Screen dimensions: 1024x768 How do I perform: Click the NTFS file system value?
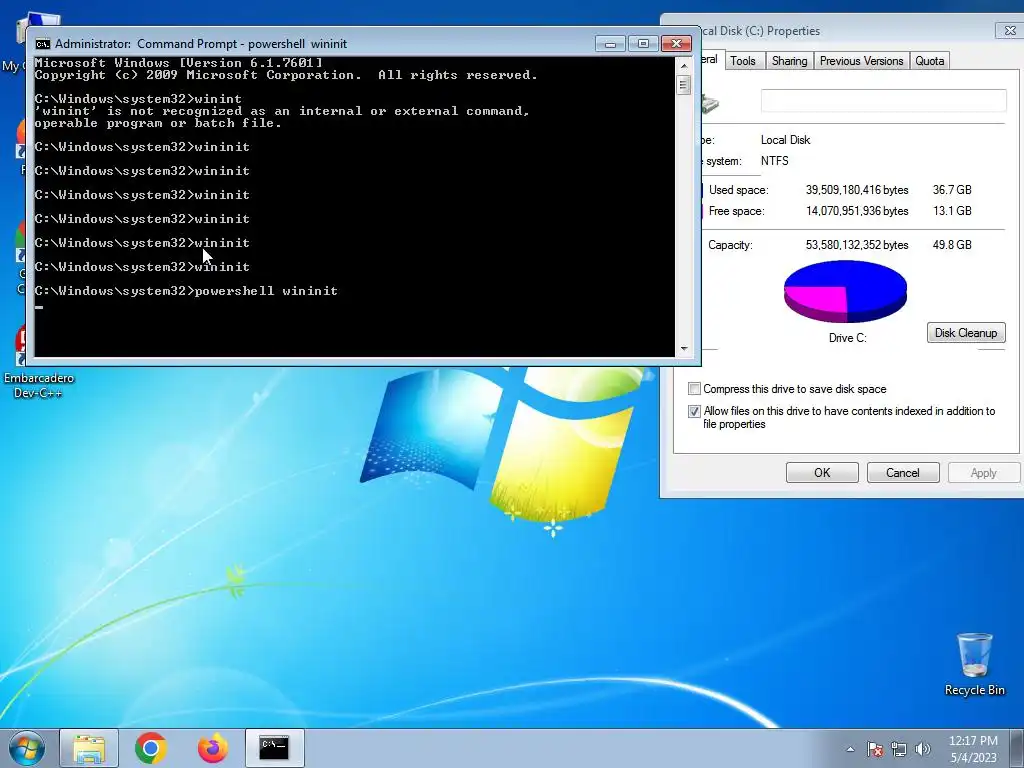pyautogui.click(x=775, y=161)
